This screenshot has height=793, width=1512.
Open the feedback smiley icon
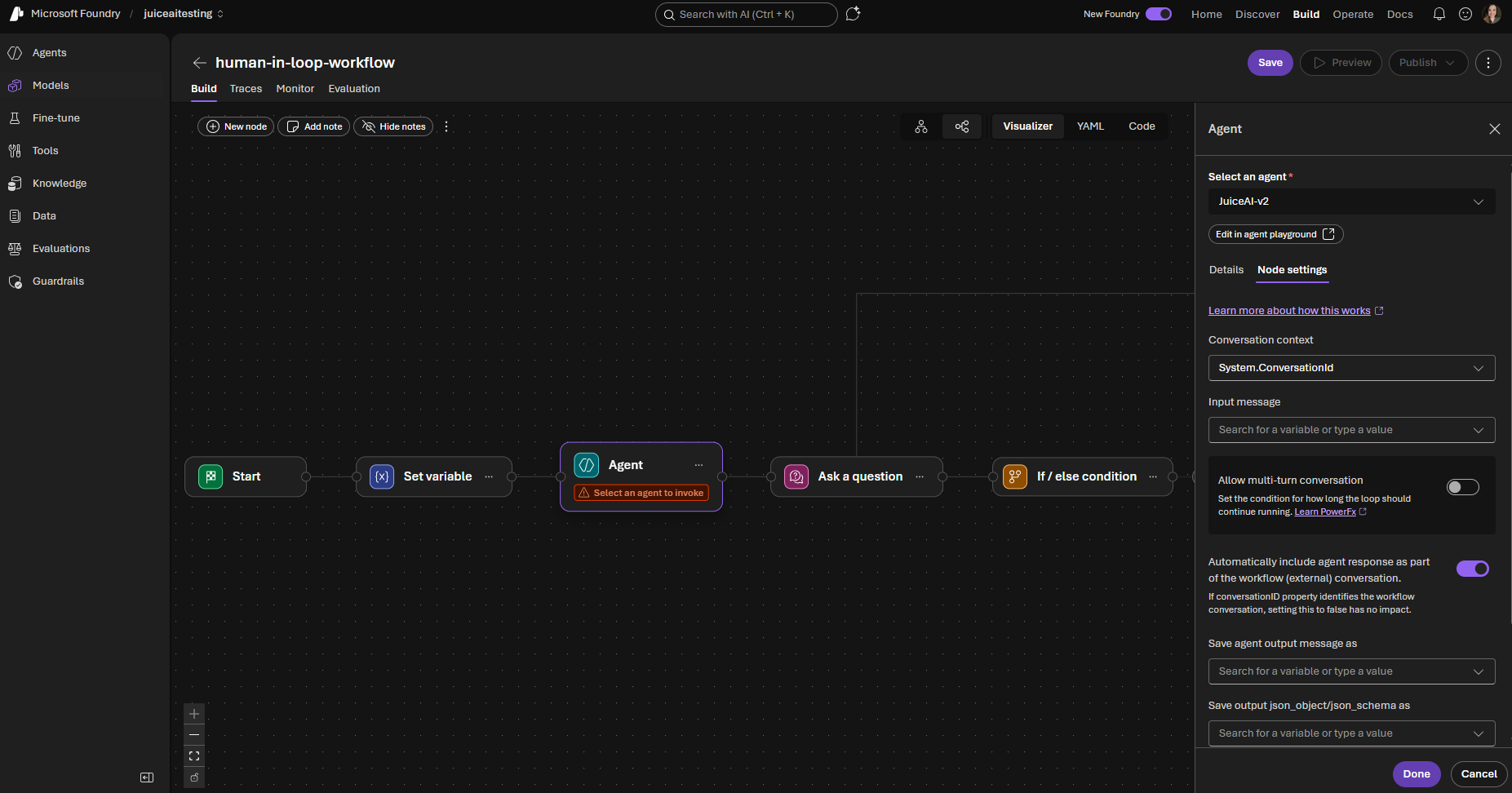coord(1465,14)
